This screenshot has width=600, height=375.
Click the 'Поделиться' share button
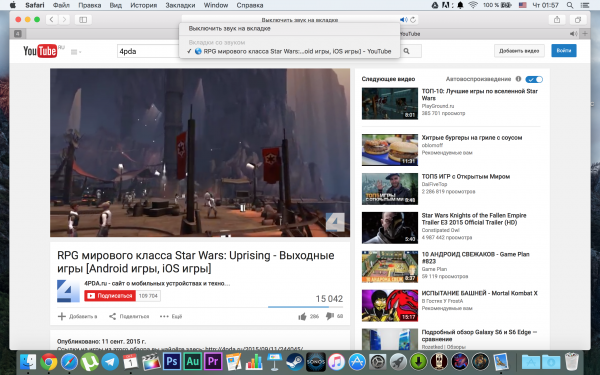click(x=129, y=316)
